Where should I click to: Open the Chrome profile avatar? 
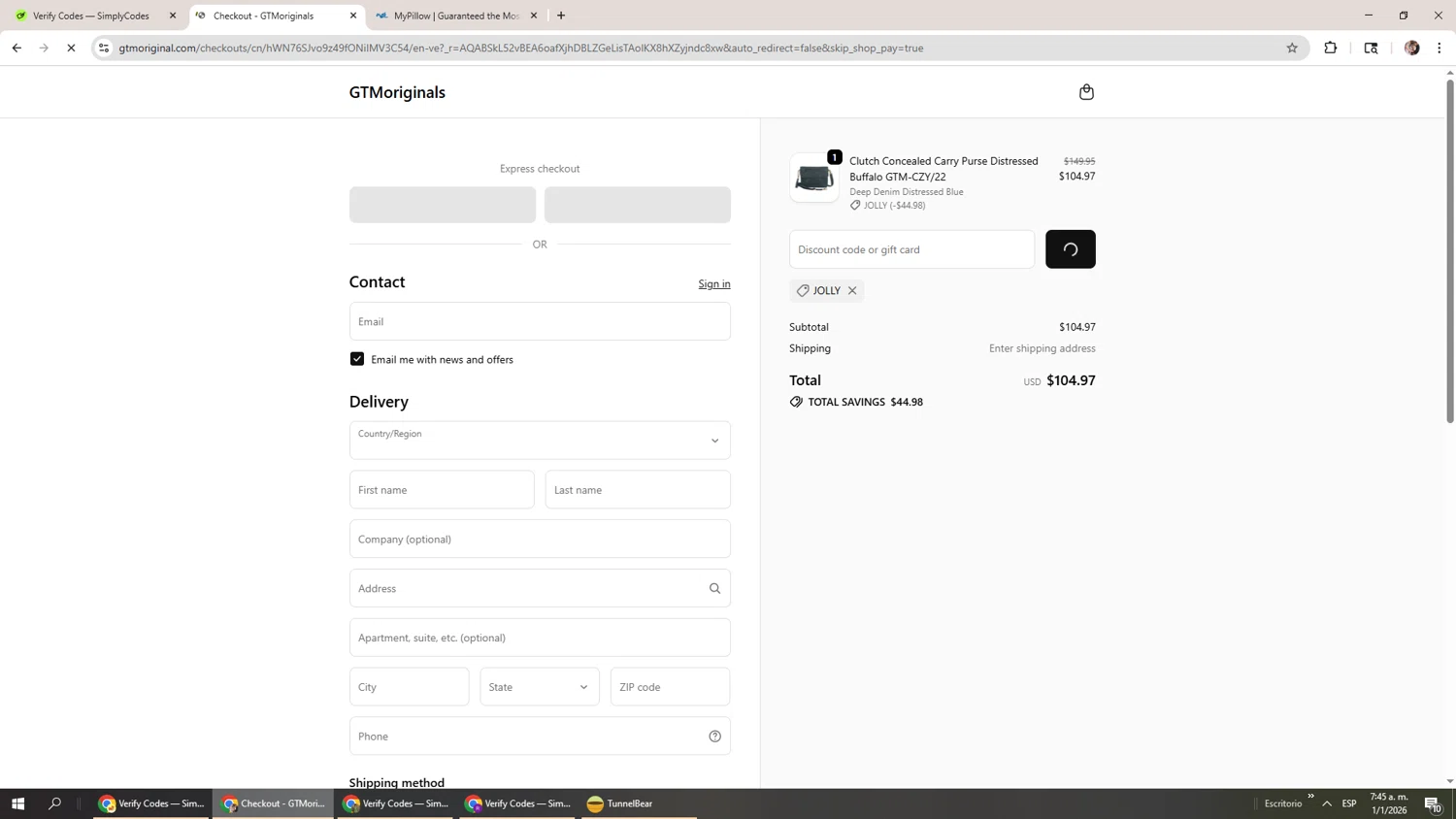(1411, 48)
